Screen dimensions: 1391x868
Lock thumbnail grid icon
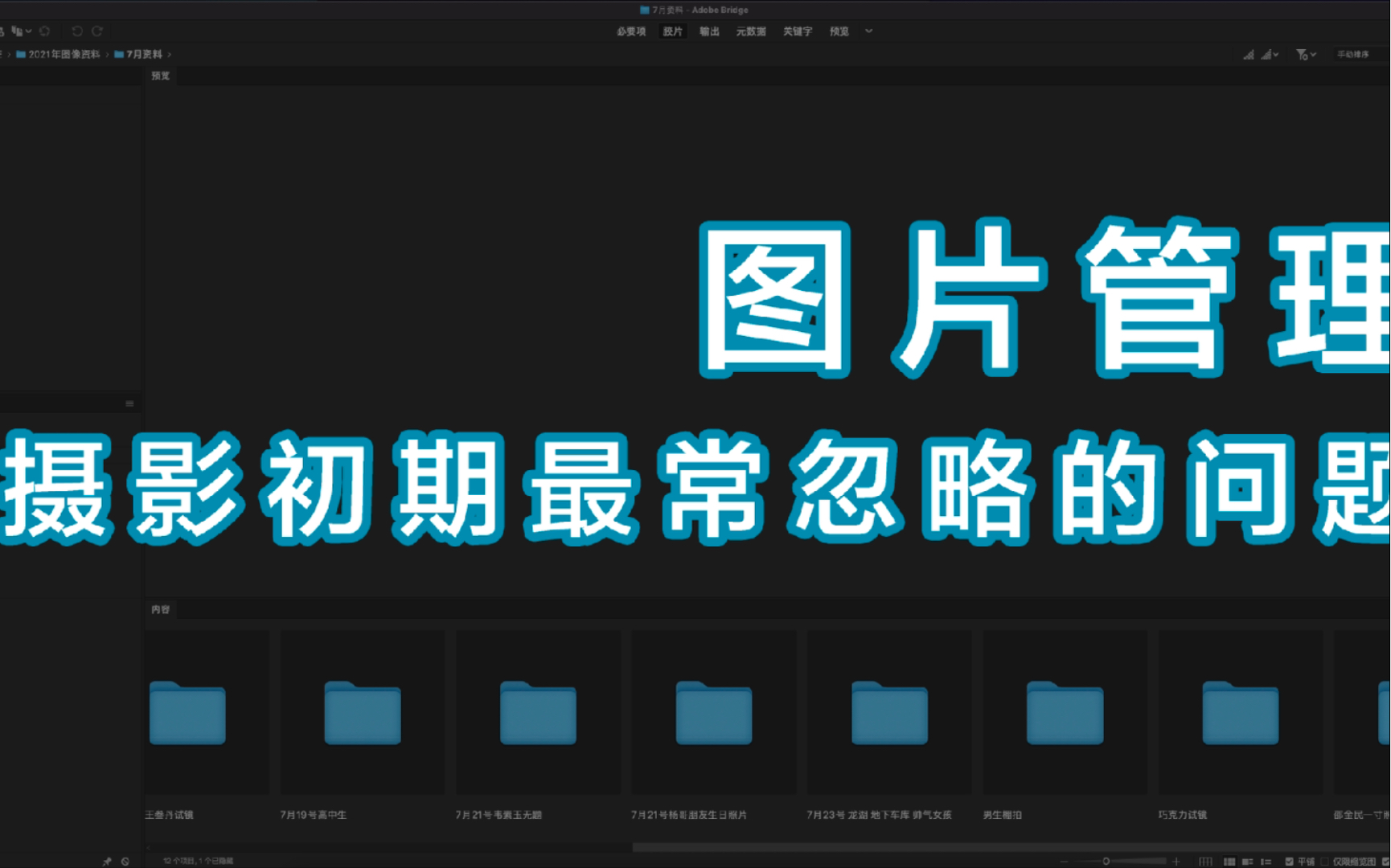click(x=1205, y=862)
